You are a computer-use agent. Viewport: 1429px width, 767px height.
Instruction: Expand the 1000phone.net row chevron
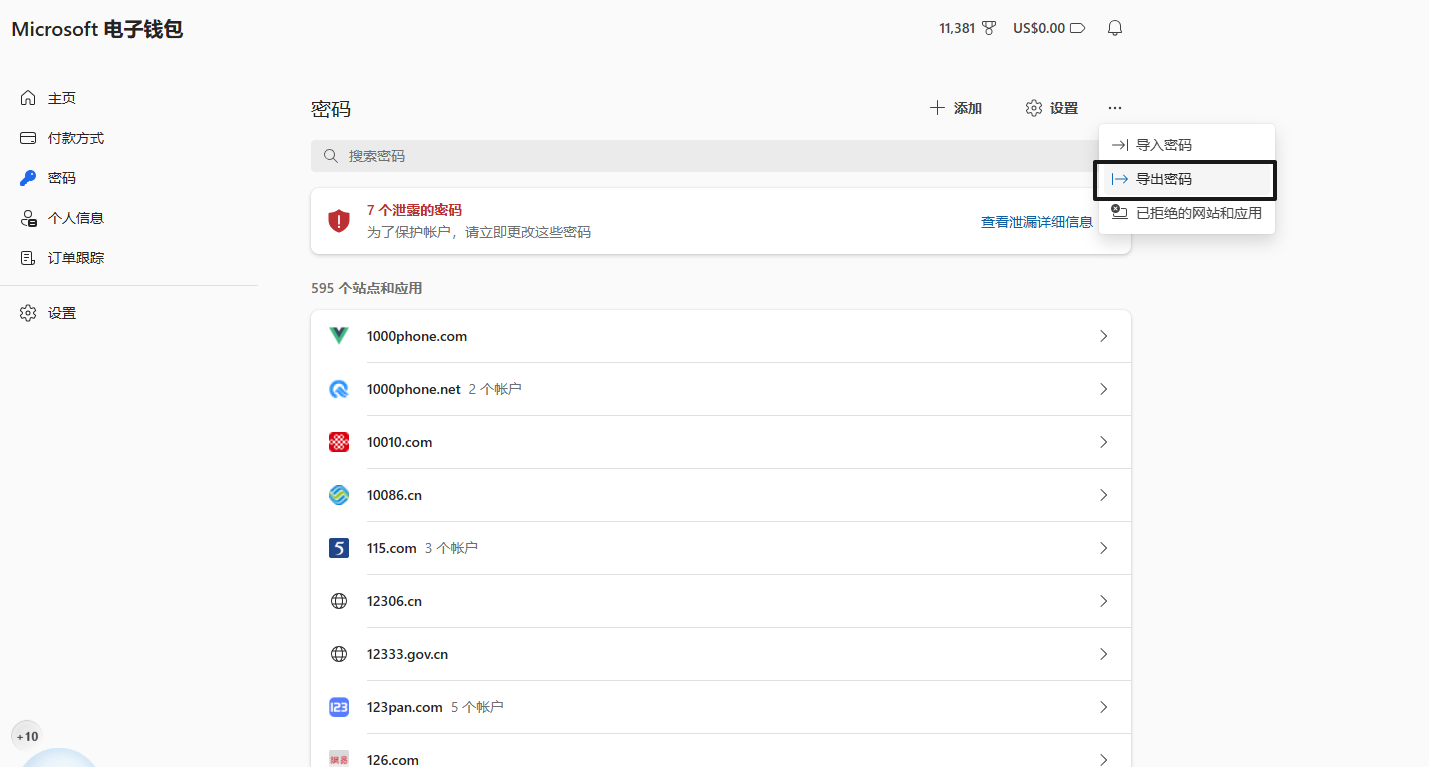(x=1104, y=389)
